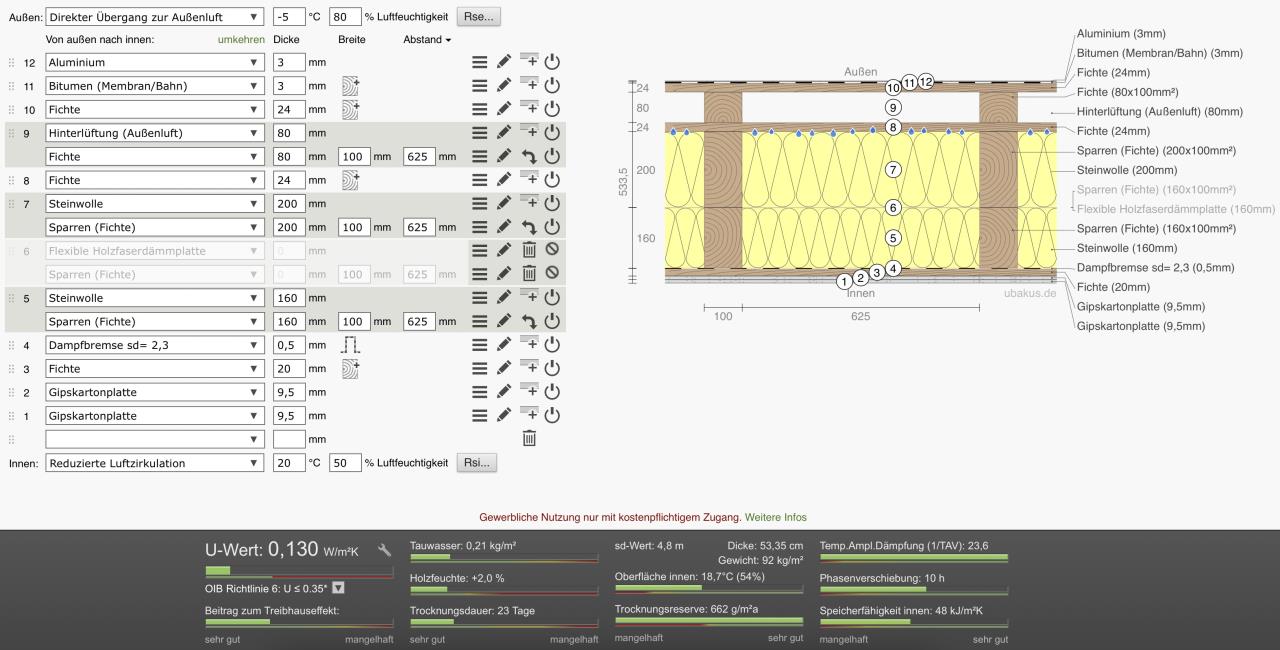Click the thickness field of layer 12 Aluminium
Screen dimensions: 1280x650
point(289,62)
